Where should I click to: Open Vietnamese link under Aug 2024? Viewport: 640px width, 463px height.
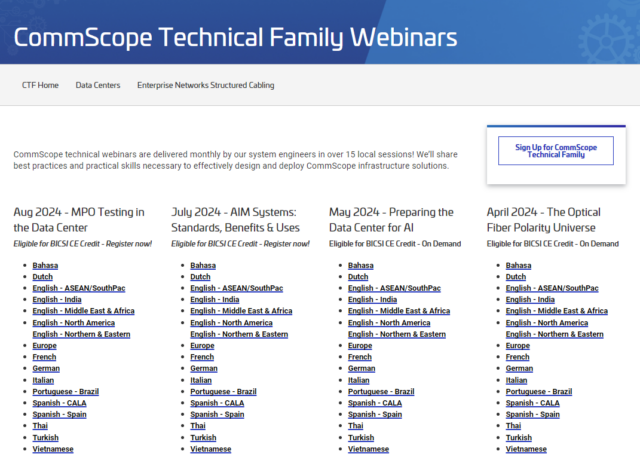[53, 449]
